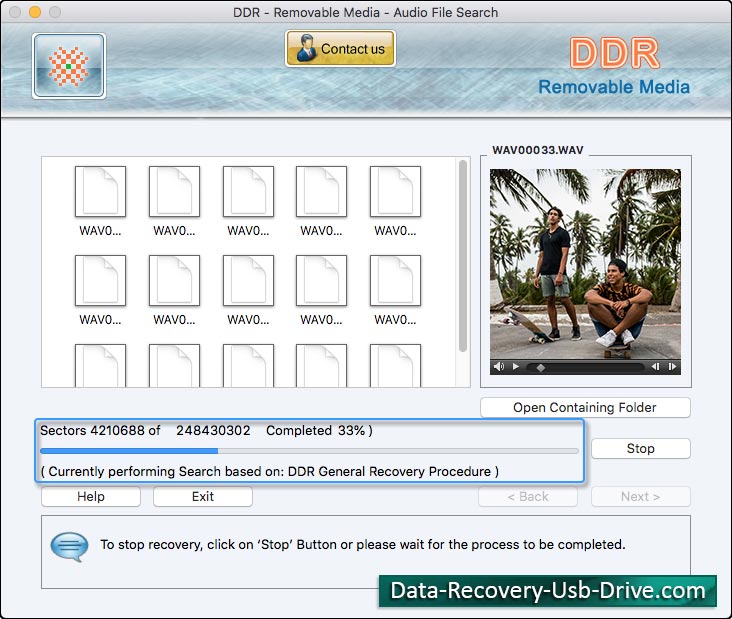Click the sector scan progress bar

pyautogui.click(x=310, y=451)
